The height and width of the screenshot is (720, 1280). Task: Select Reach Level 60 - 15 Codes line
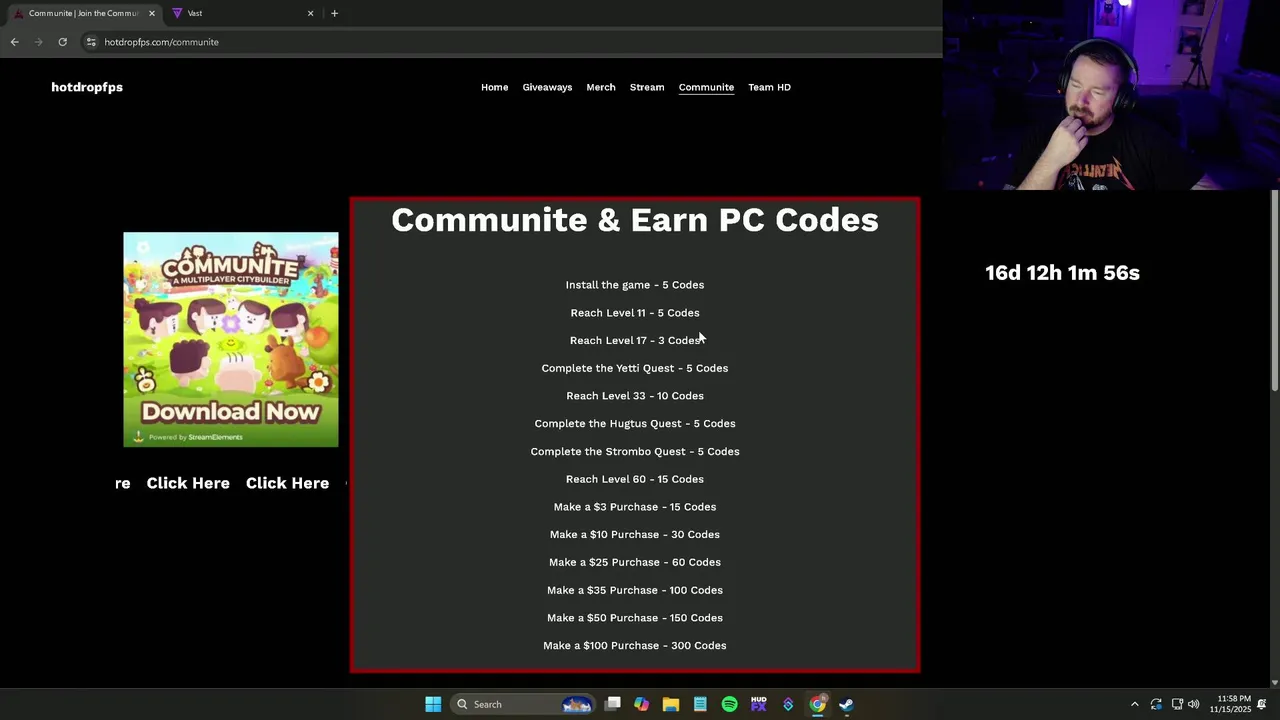click(635, 479)
